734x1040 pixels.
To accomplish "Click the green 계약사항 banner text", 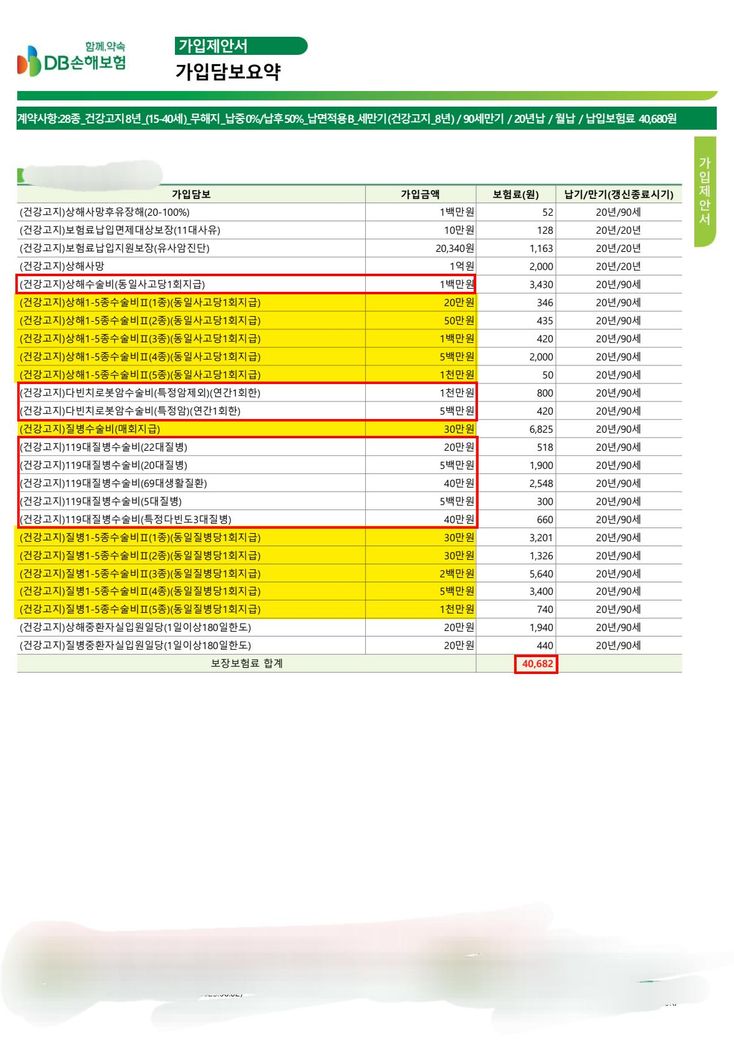I will tap(347, 119).
